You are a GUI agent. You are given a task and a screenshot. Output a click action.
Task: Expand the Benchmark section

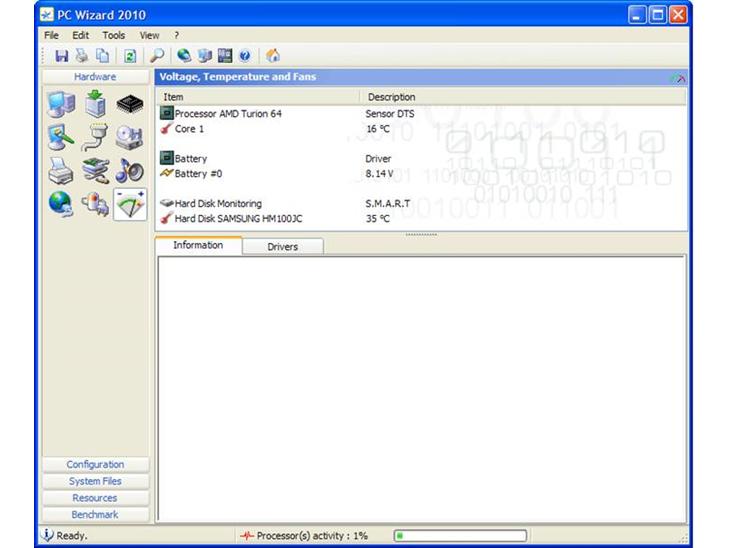[x=95, y=514]
